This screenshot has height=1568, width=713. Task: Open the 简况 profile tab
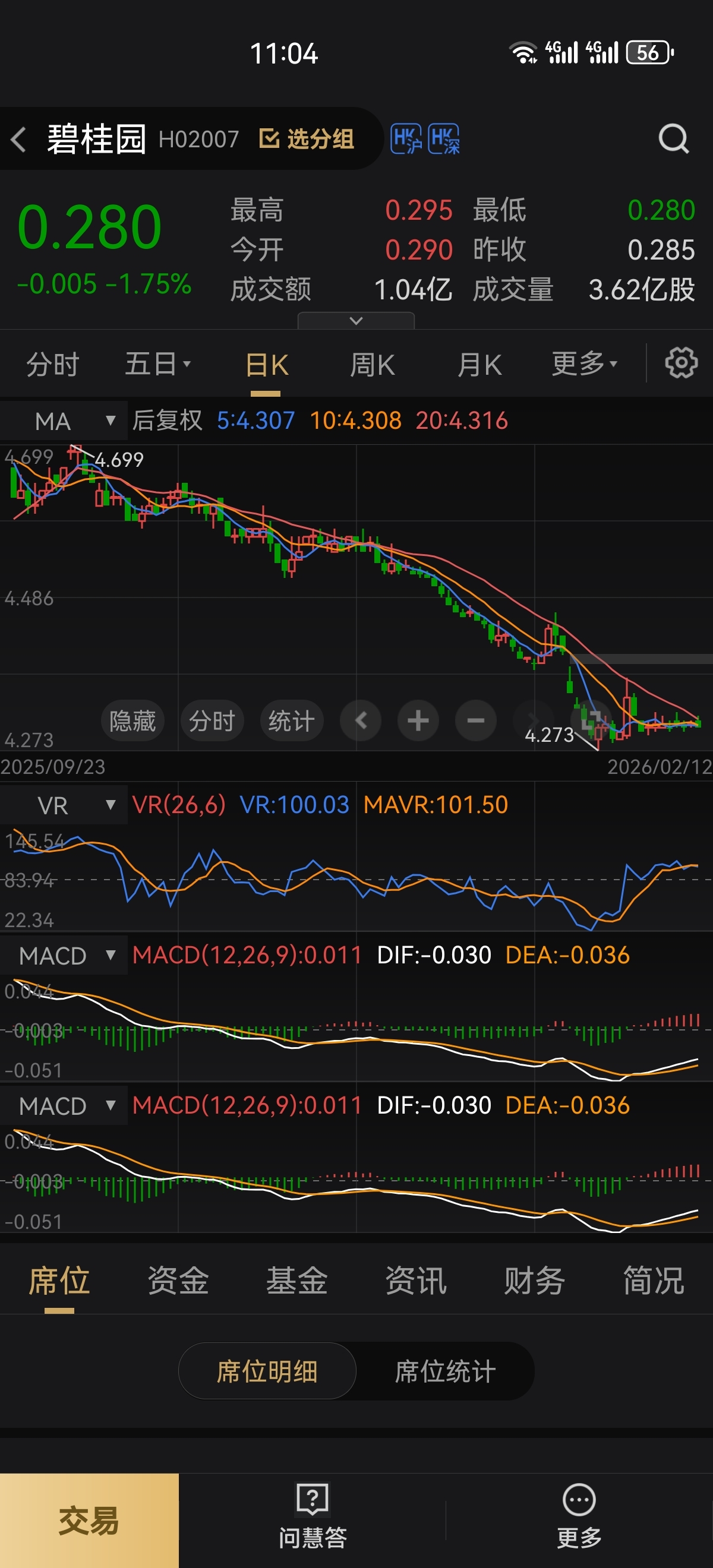pyautogui.click(x=654, y=1280)
